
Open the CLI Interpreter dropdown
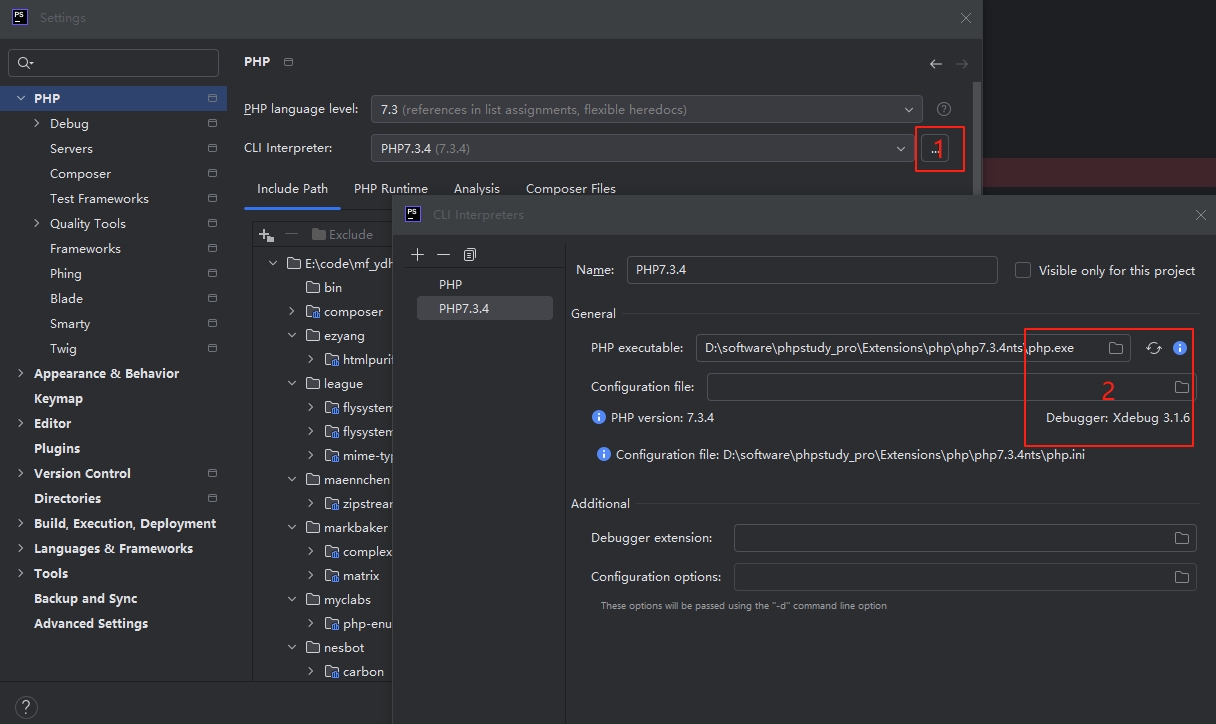(642, 148)
